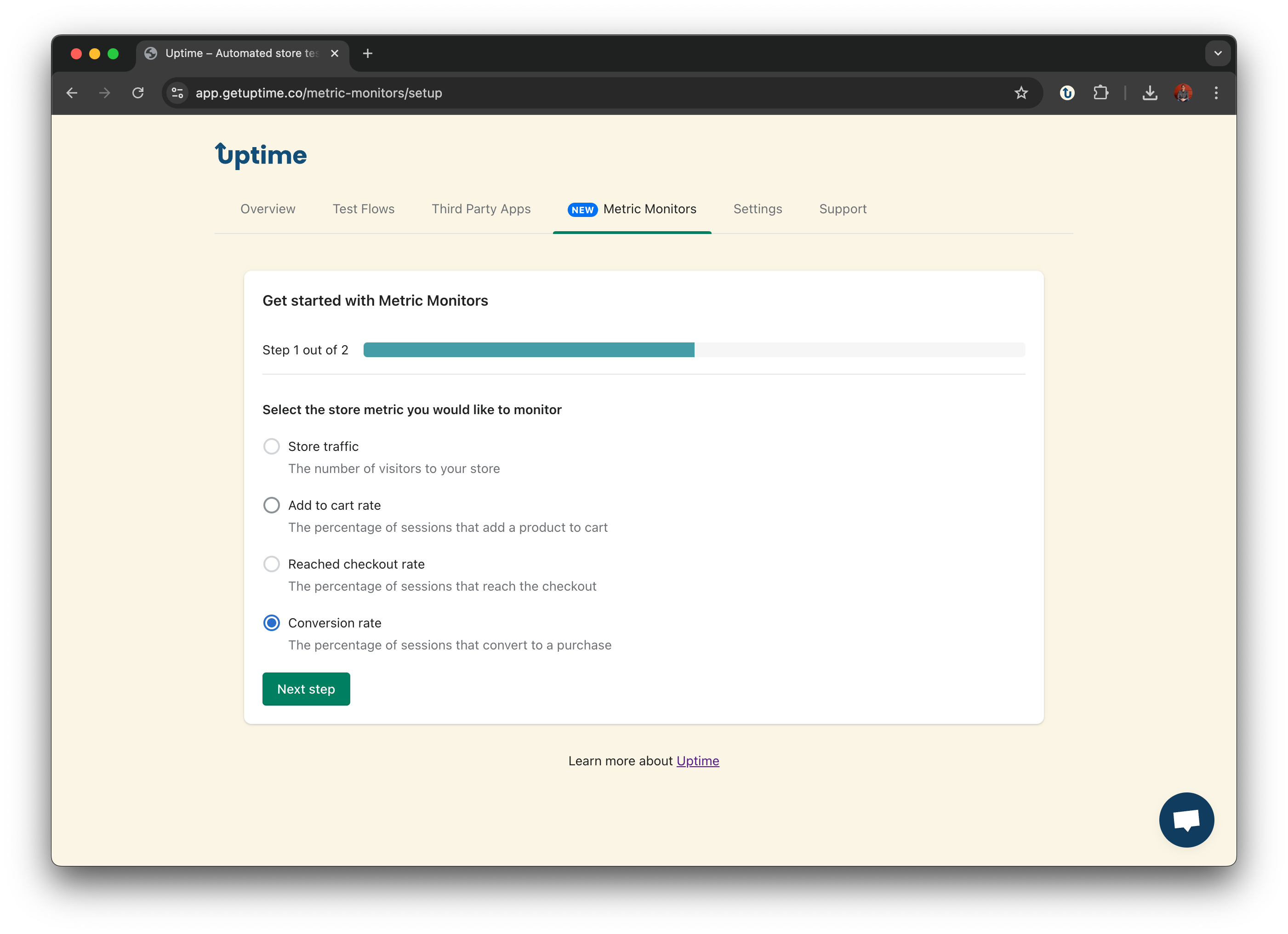Select the Store traffic radio option

[x=272, y=446]
